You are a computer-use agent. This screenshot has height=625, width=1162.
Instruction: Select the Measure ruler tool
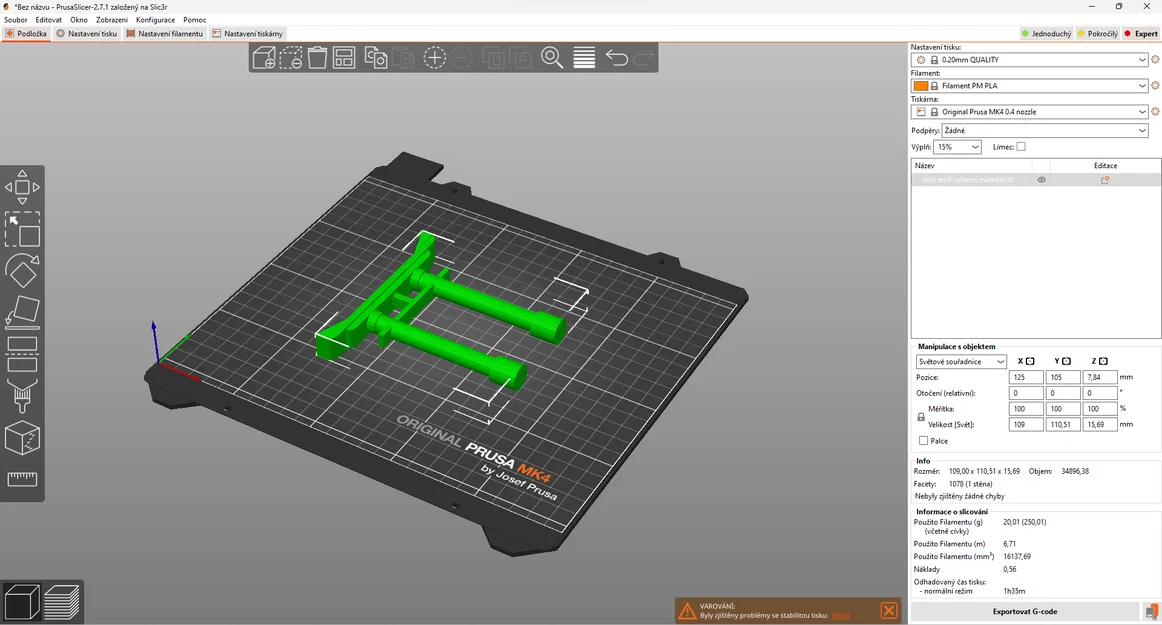click(22, 479)
